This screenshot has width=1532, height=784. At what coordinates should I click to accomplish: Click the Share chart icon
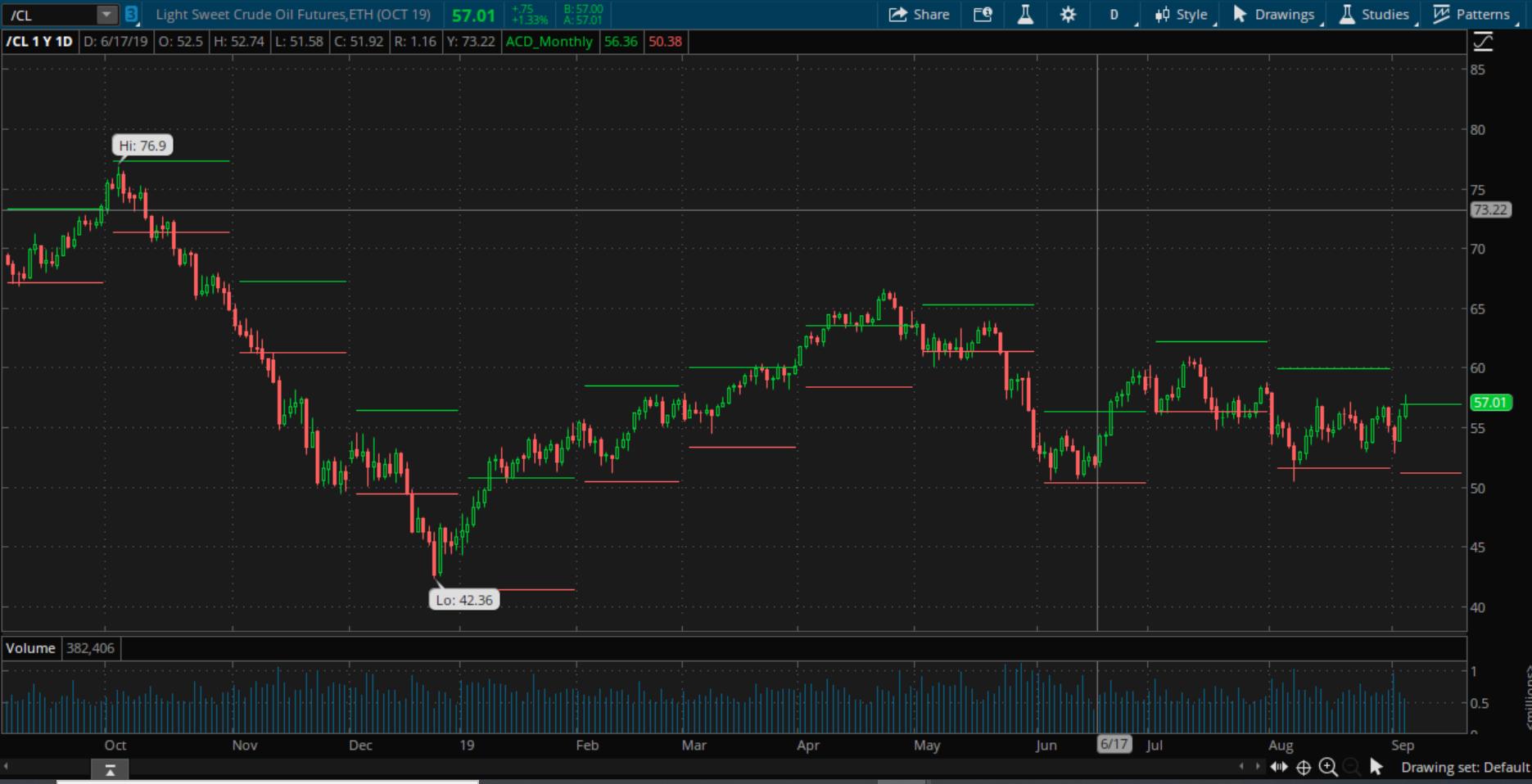coord(919,14)
